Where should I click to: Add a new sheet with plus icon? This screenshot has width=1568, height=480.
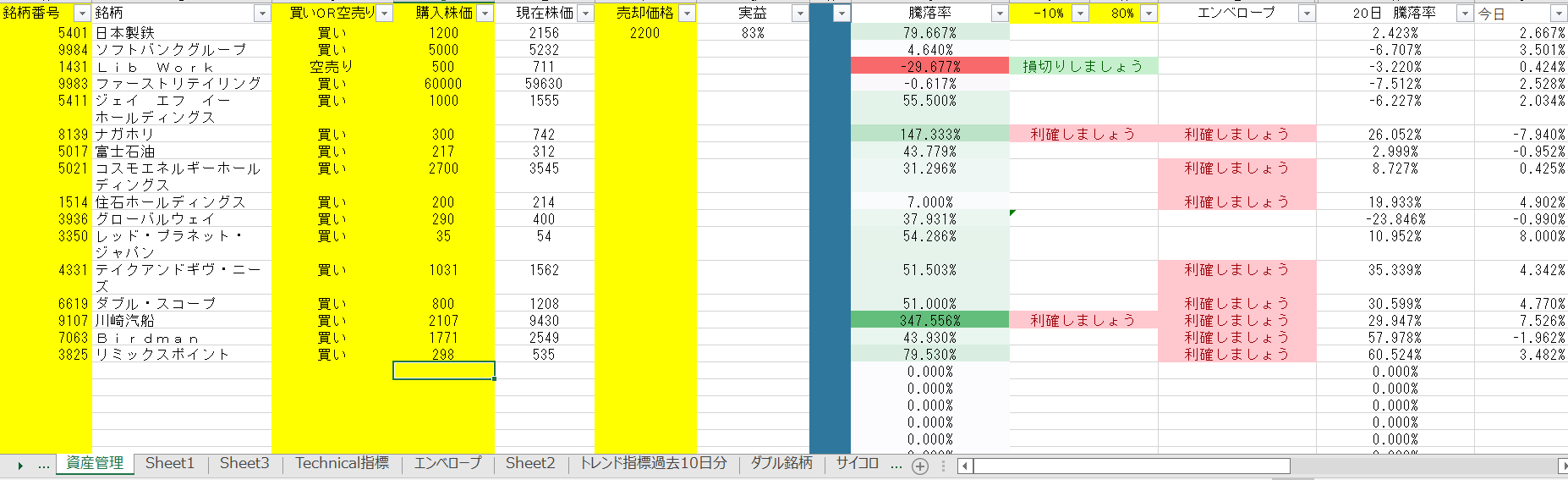coord(920,466)
